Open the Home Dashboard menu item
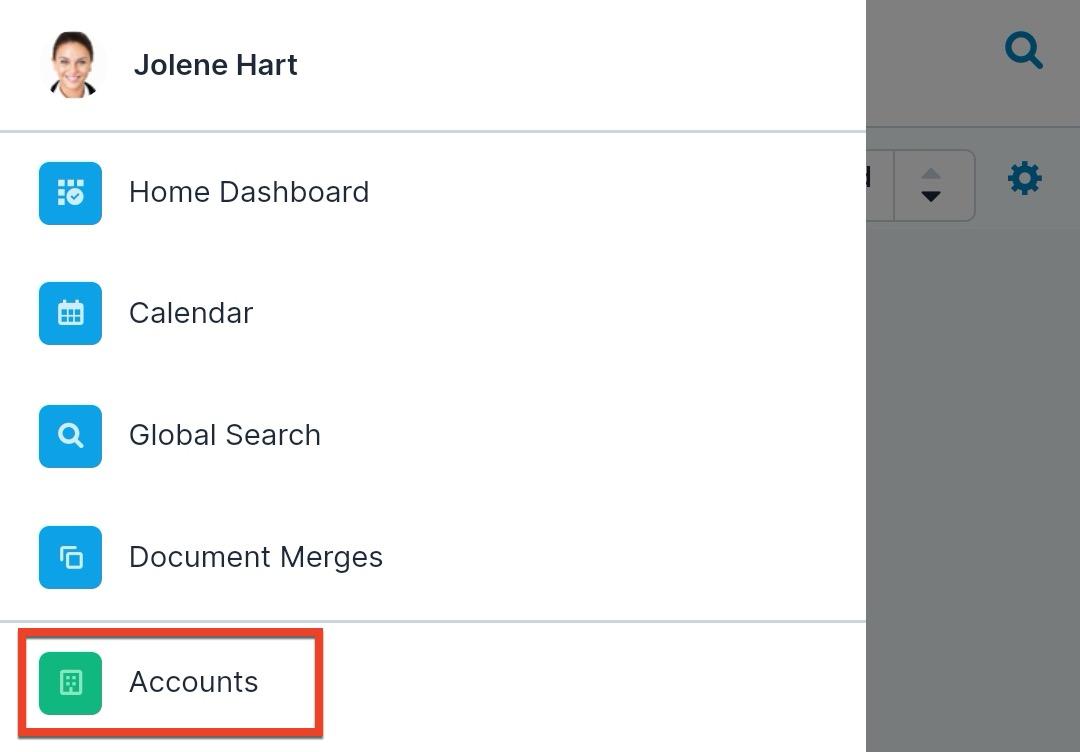This screenshot has height=752, width=1080. (x=249, y=192)
